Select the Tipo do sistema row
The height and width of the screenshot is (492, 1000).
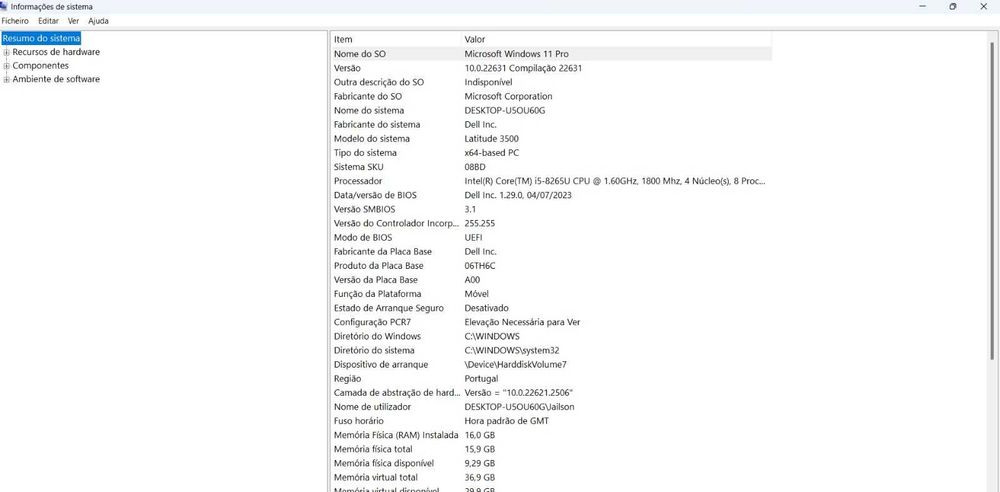click(551, 153)
